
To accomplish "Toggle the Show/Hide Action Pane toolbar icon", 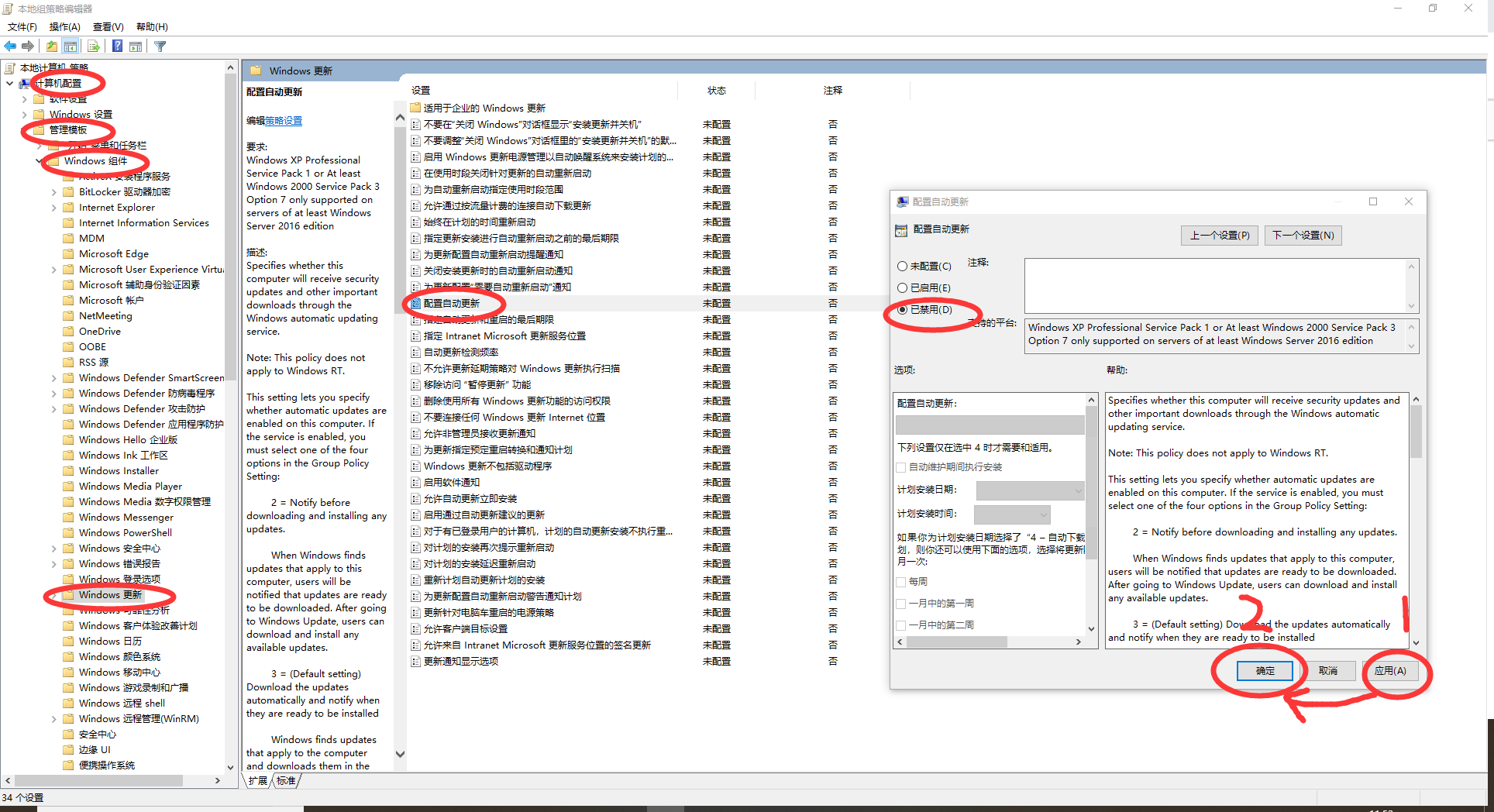I will coord(136,46).
